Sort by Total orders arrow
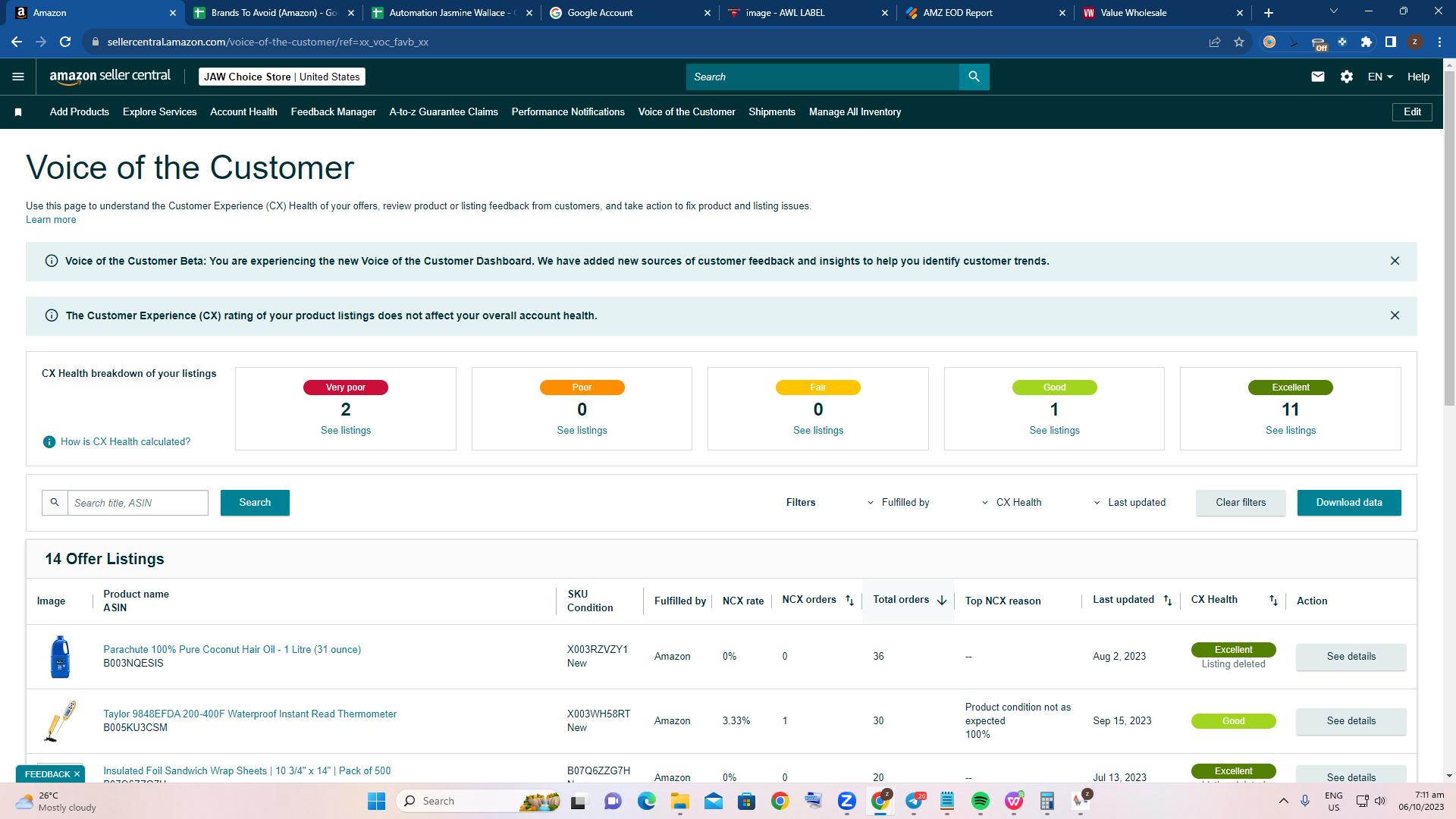Viewport: 1456px width, 819px height. (x=942, y=601)
